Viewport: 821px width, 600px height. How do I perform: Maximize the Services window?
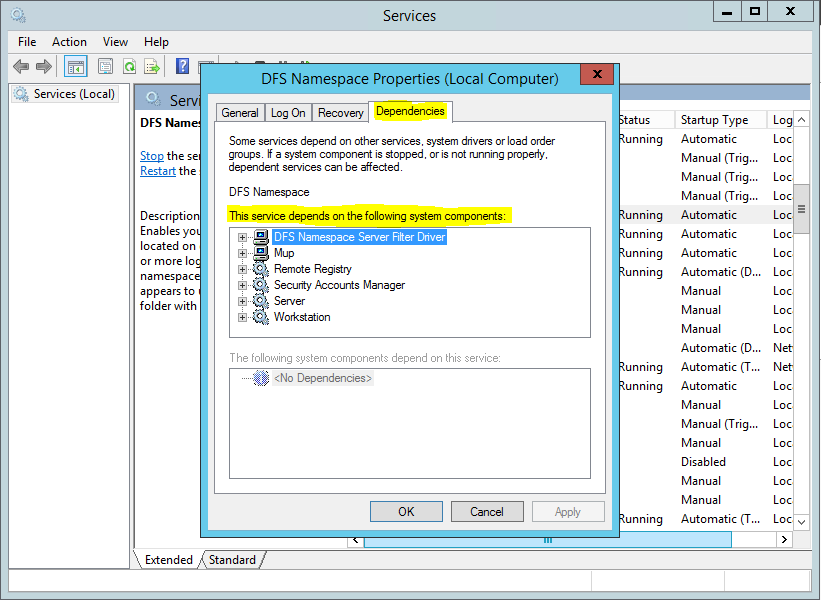(x=755, y=12)
